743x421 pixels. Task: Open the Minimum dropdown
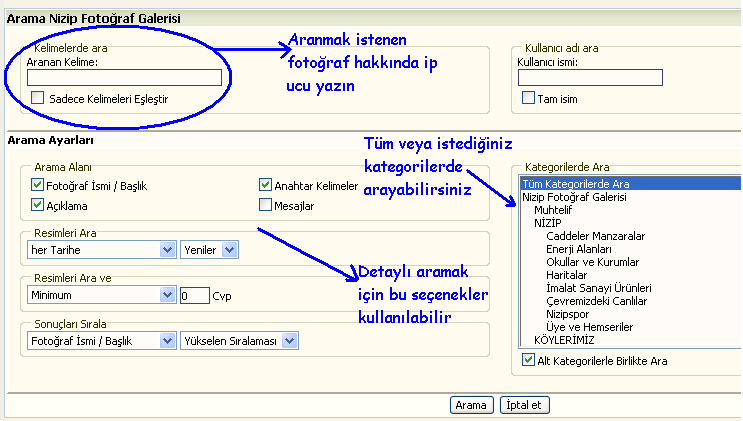[101, 295]
